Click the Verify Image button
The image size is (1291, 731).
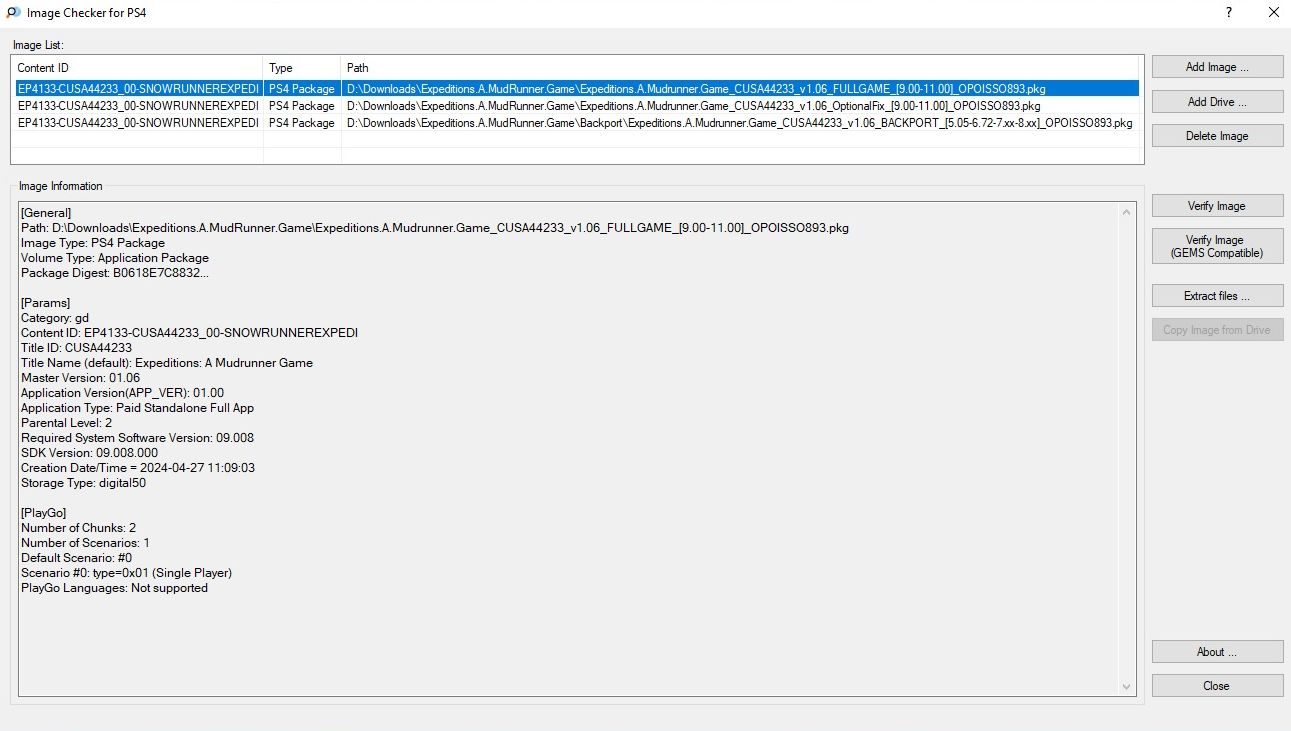pyautogui.click(x=1217, y=206)
